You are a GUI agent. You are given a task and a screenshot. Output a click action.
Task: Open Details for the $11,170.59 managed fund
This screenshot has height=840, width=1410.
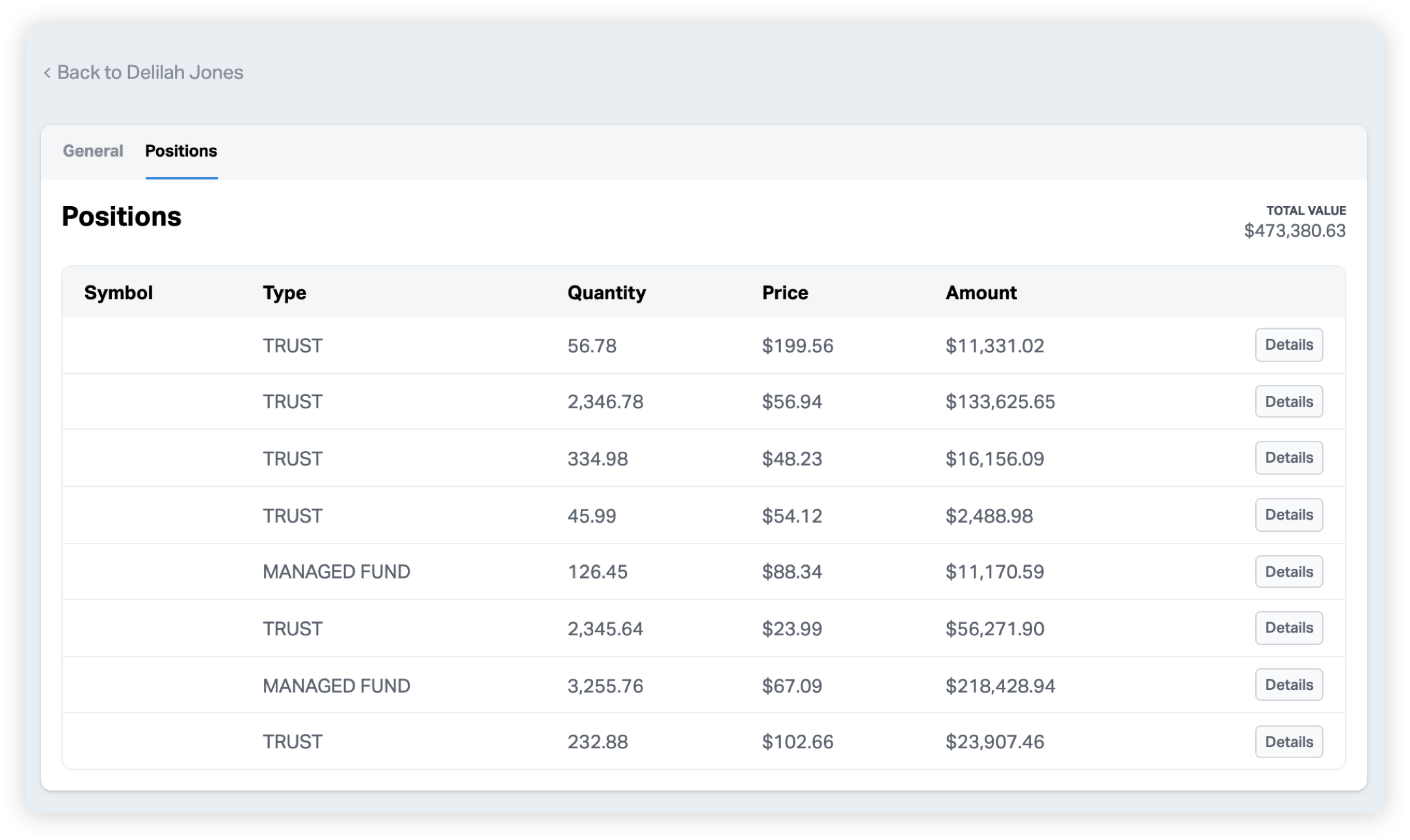point(1288,571)
